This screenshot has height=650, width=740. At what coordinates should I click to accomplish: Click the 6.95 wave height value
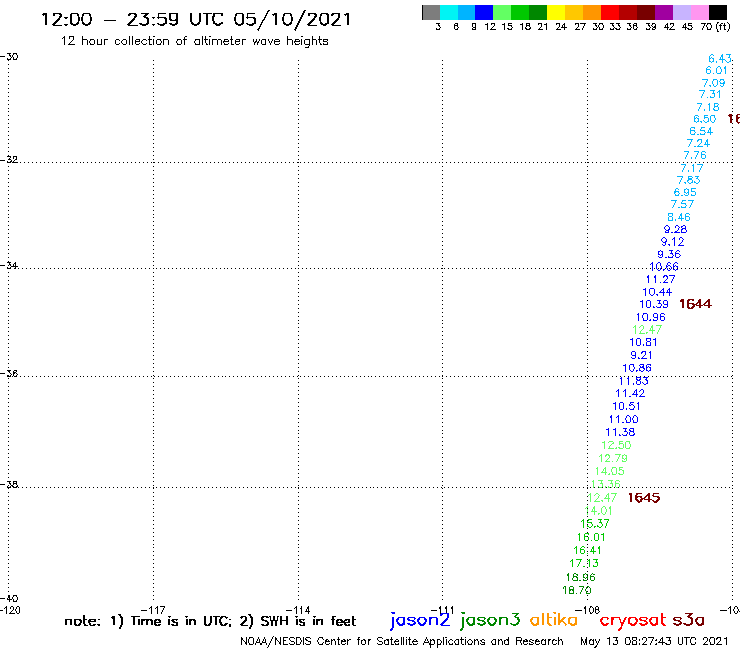click(685, 192)
